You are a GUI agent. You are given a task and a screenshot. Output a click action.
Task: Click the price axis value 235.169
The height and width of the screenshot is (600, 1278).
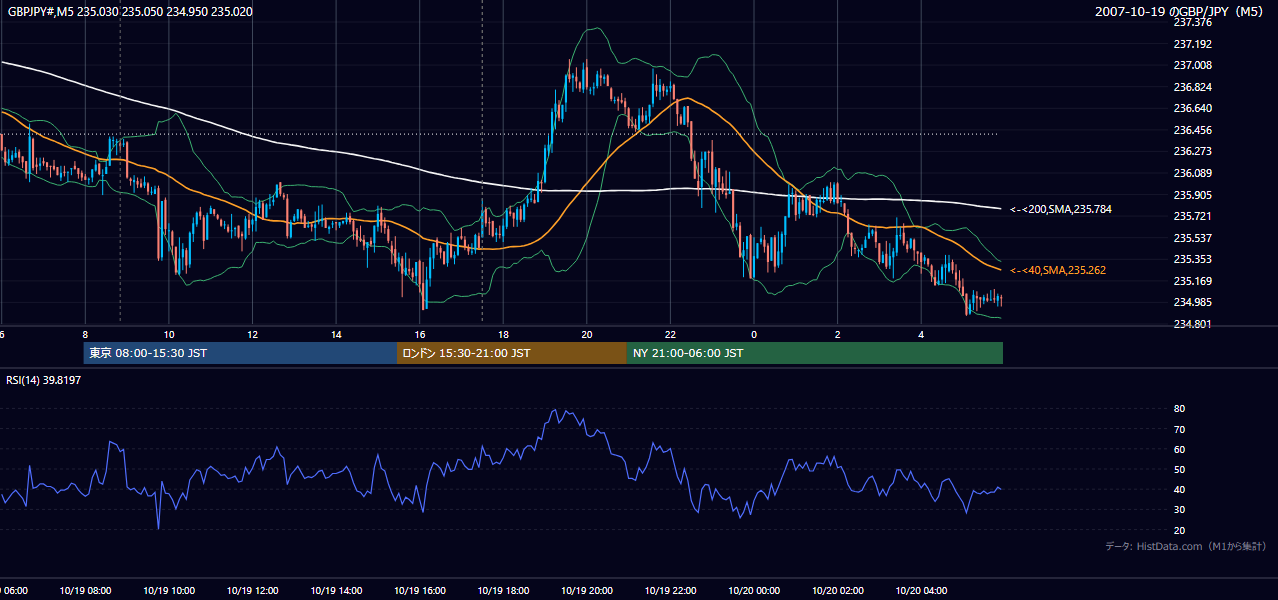(1192, 281)
